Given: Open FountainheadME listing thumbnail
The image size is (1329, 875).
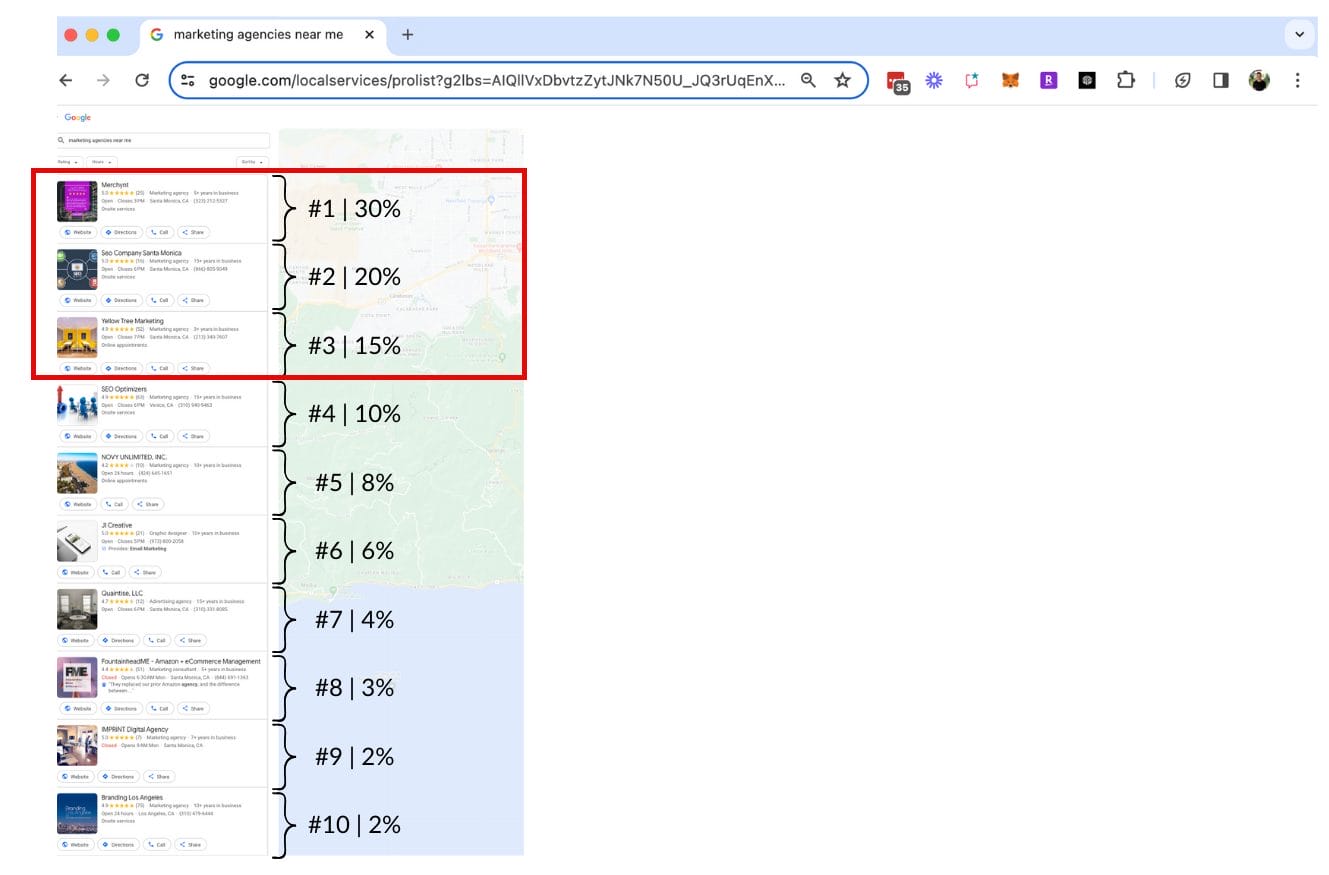Looking at the screenshot, I should click(77, 677).
